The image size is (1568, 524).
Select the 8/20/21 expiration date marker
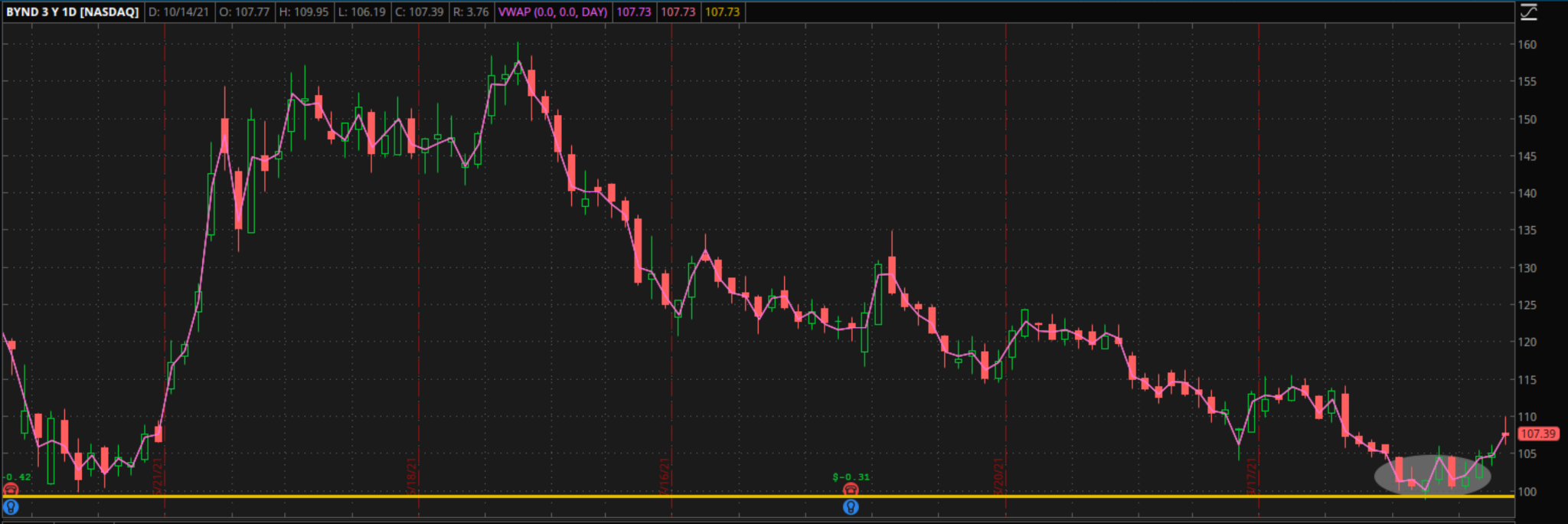point(999,477)
